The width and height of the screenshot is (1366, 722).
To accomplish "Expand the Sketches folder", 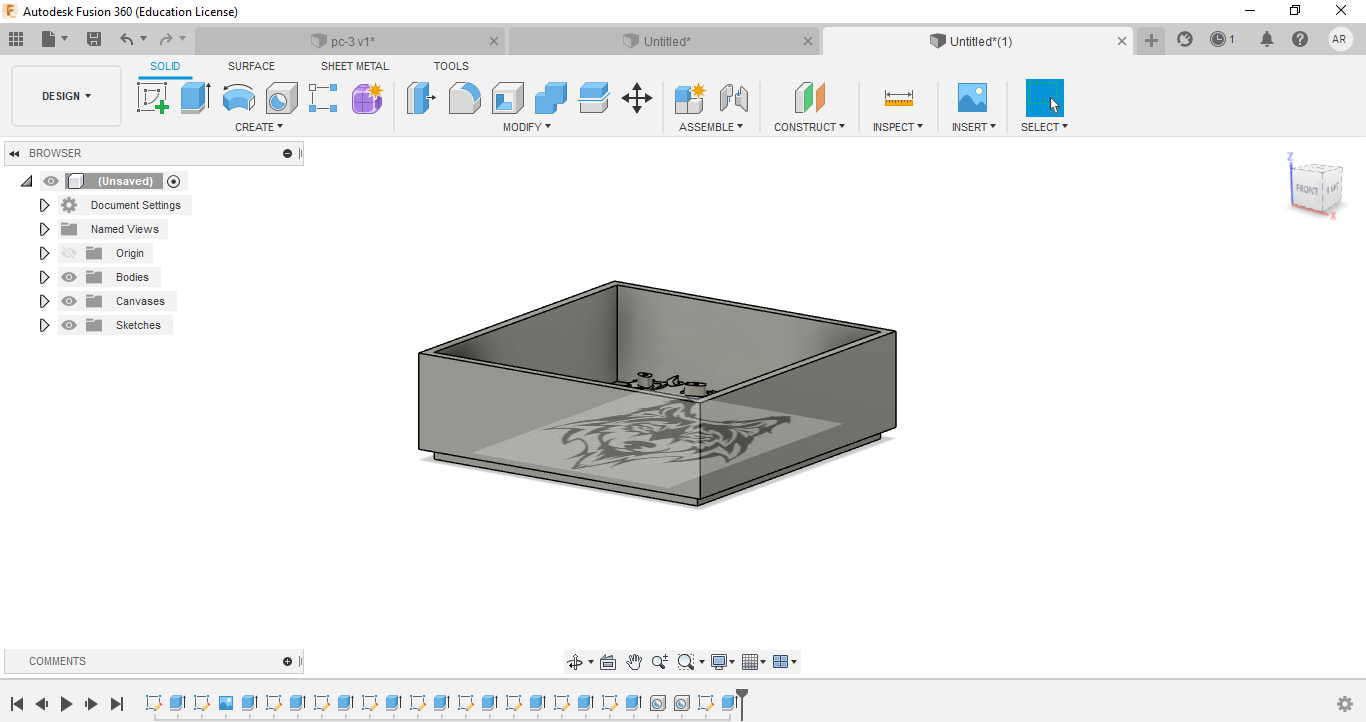I will (44, 325).
